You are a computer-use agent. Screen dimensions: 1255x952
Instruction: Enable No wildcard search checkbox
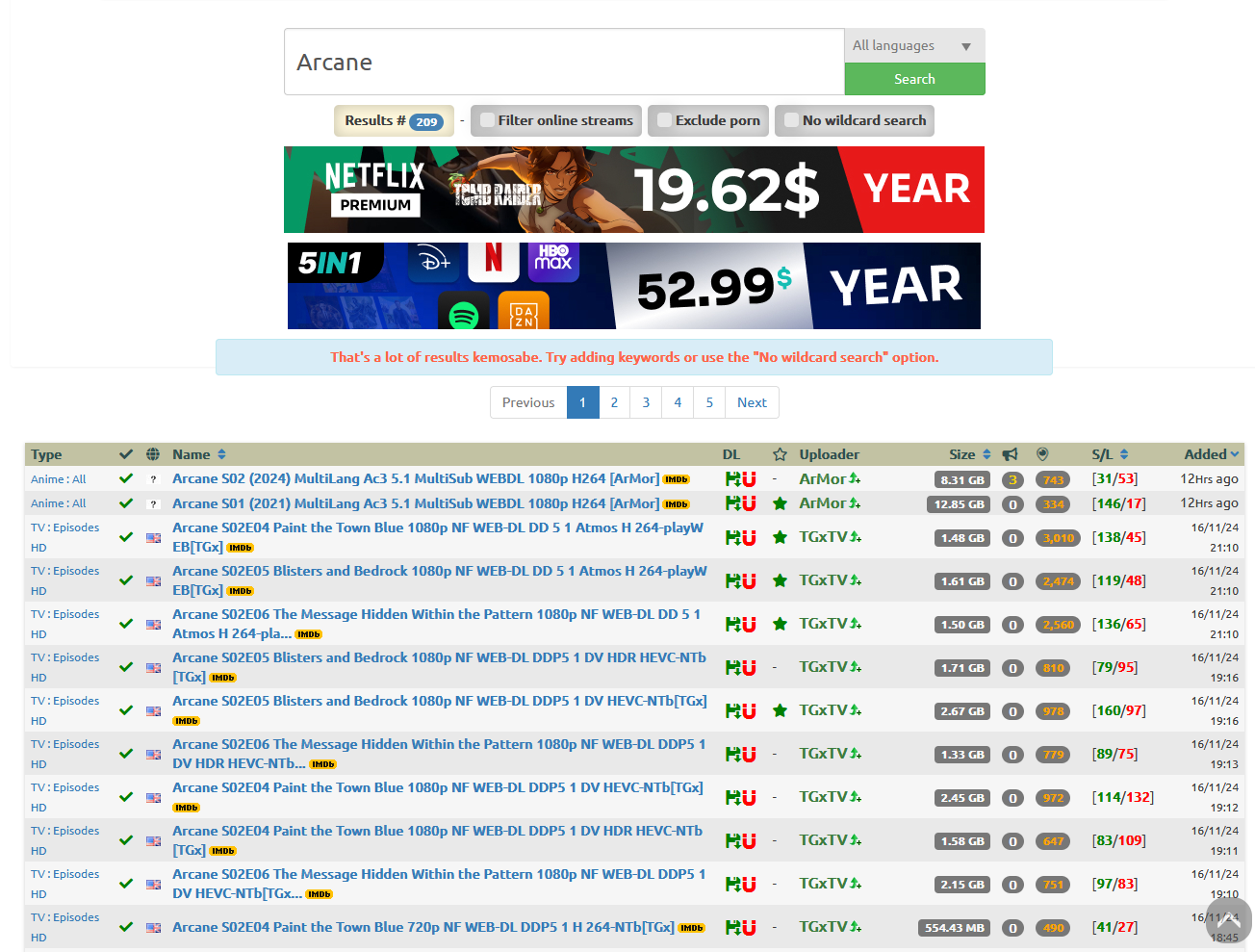click(791, 120)
